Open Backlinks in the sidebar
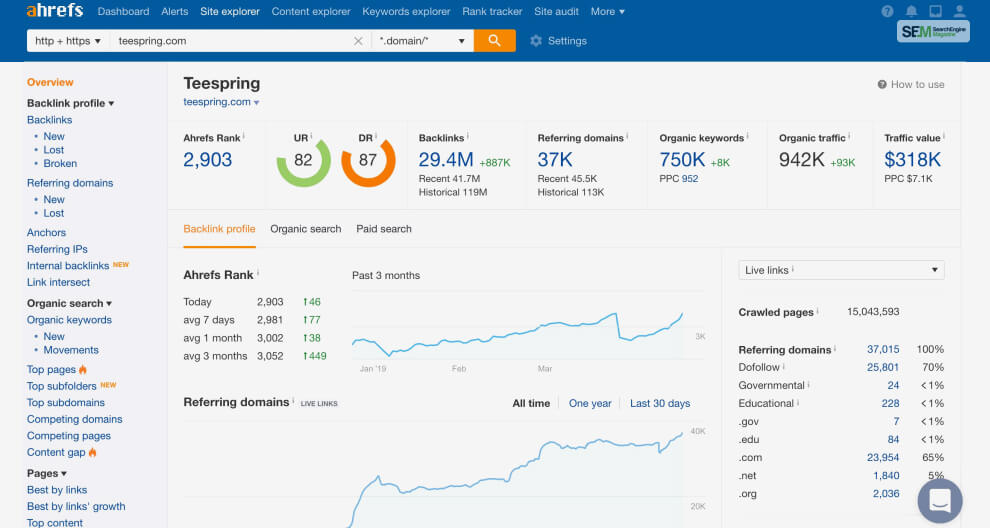Viewport: 990px width, 528px height. point(49,119)
